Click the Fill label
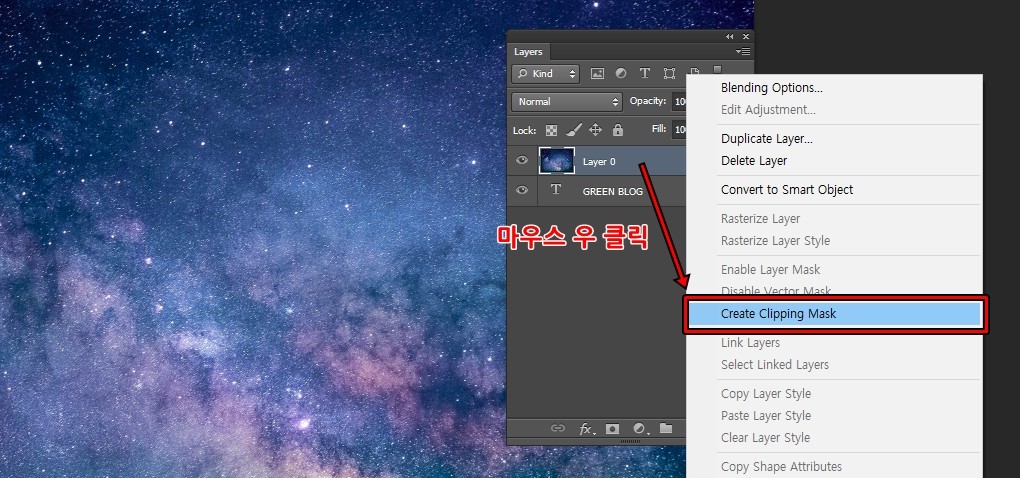Viewport: 1020px width, 478px height. tap(659, 129)
